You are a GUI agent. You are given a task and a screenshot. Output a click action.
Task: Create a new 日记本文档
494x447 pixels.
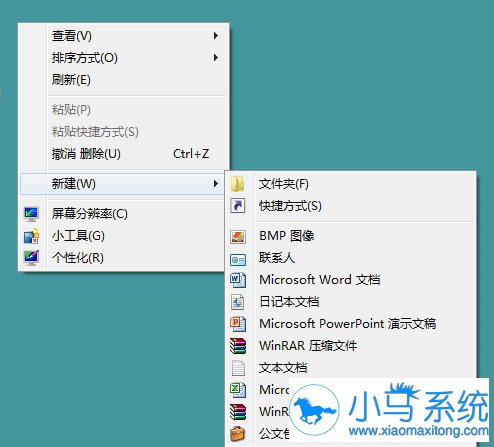pyautogui.click(x=351, y=302)
